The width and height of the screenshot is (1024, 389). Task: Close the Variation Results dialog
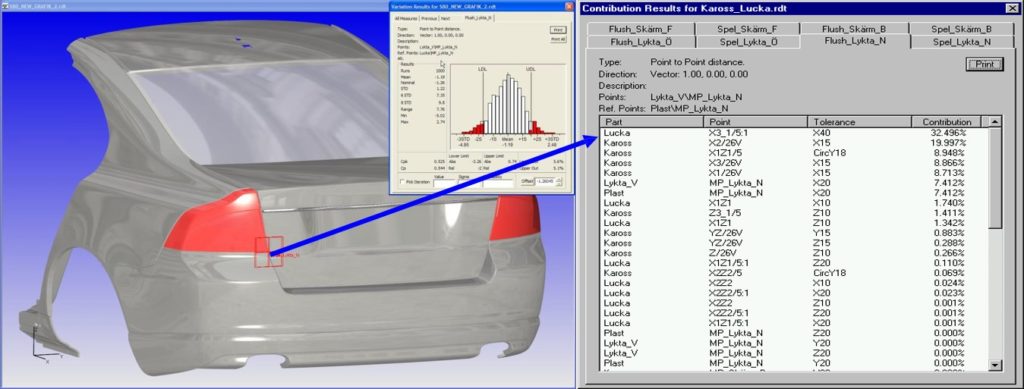(x=568, y=7)
